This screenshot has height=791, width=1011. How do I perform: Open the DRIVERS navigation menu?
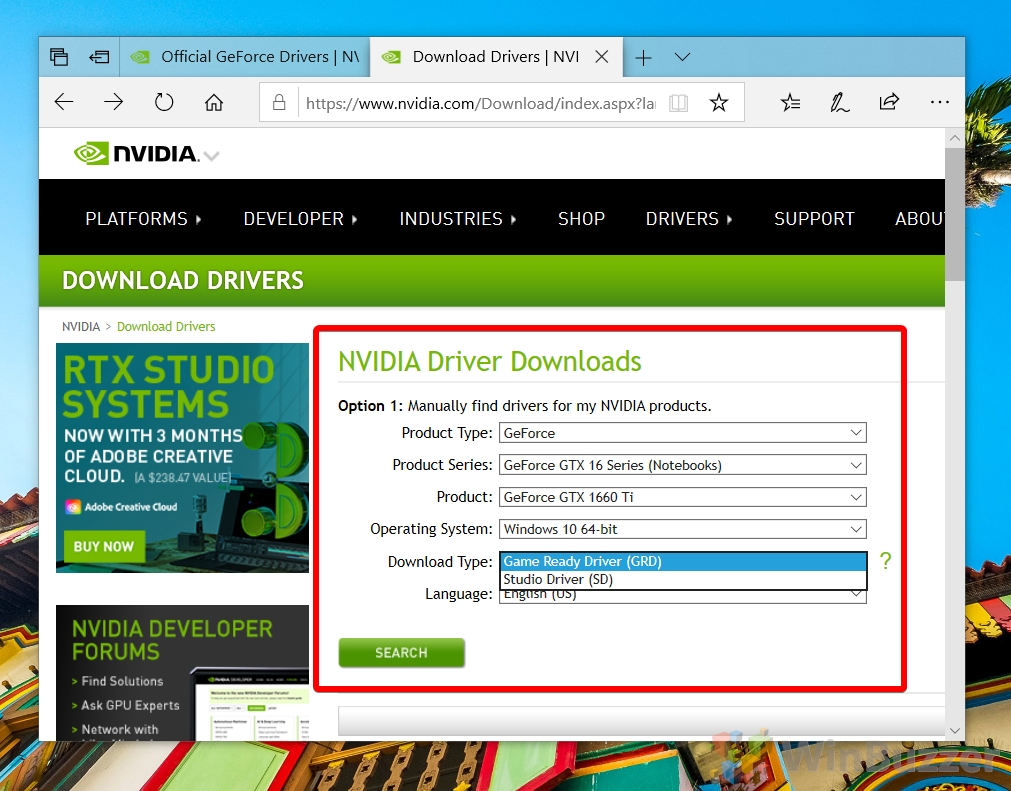coord(689,219)
